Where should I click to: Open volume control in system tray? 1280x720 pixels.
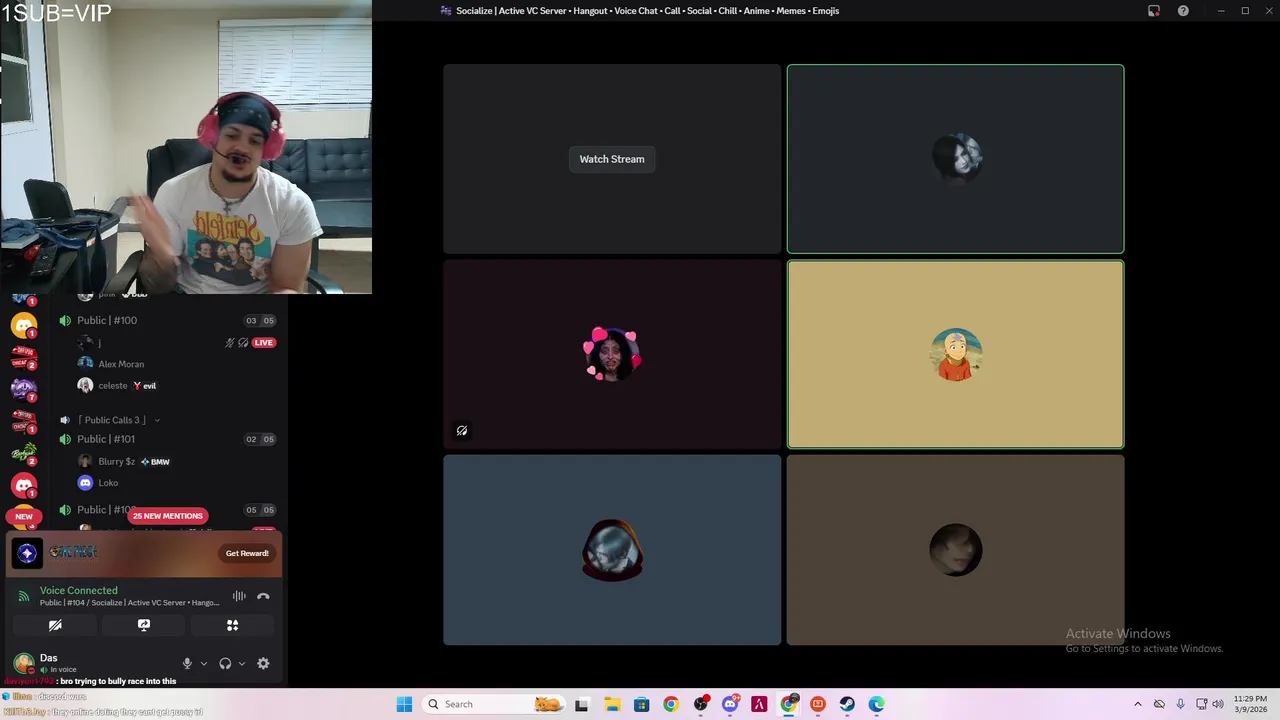pos(1218,704)
